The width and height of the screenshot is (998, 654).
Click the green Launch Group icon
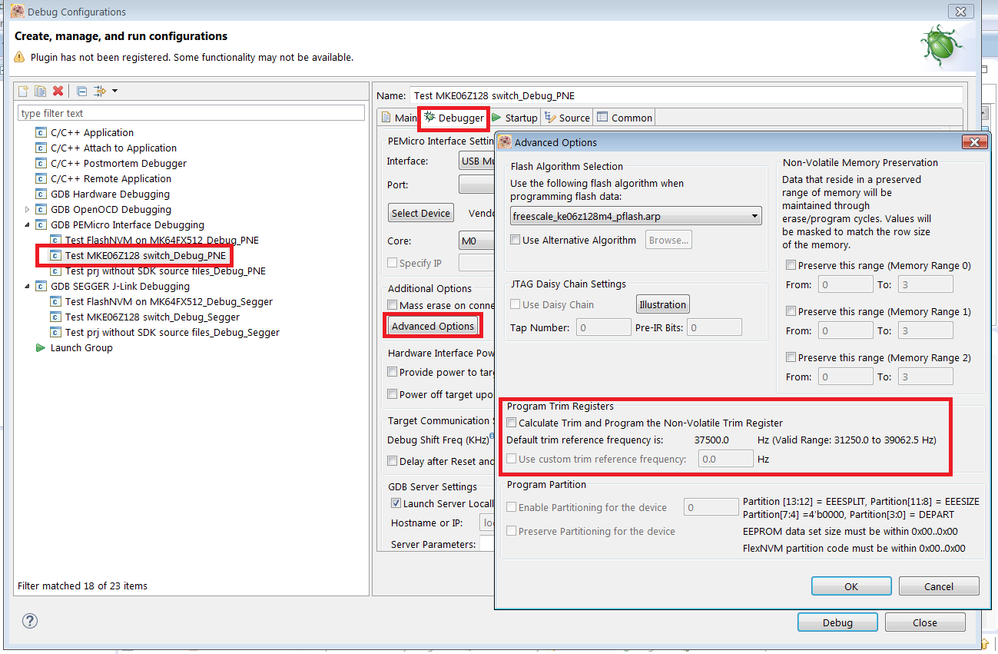point(41,347)
